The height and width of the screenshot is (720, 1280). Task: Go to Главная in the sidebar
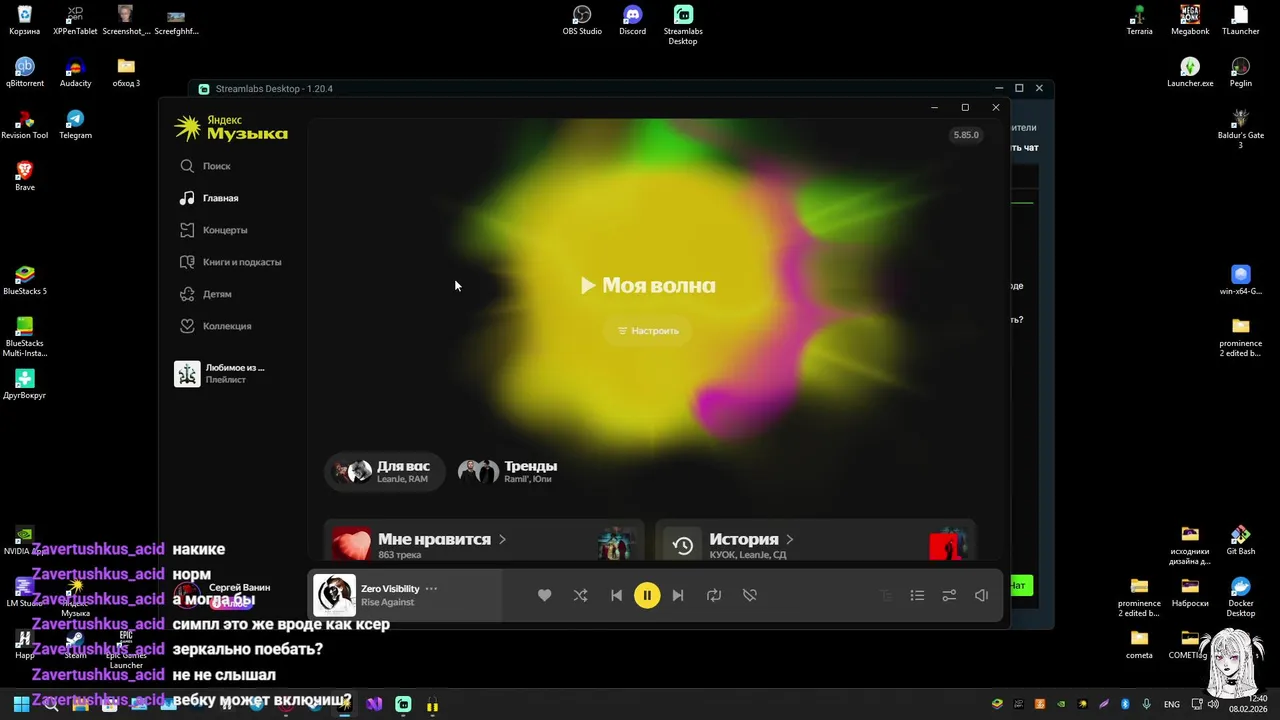208,198
